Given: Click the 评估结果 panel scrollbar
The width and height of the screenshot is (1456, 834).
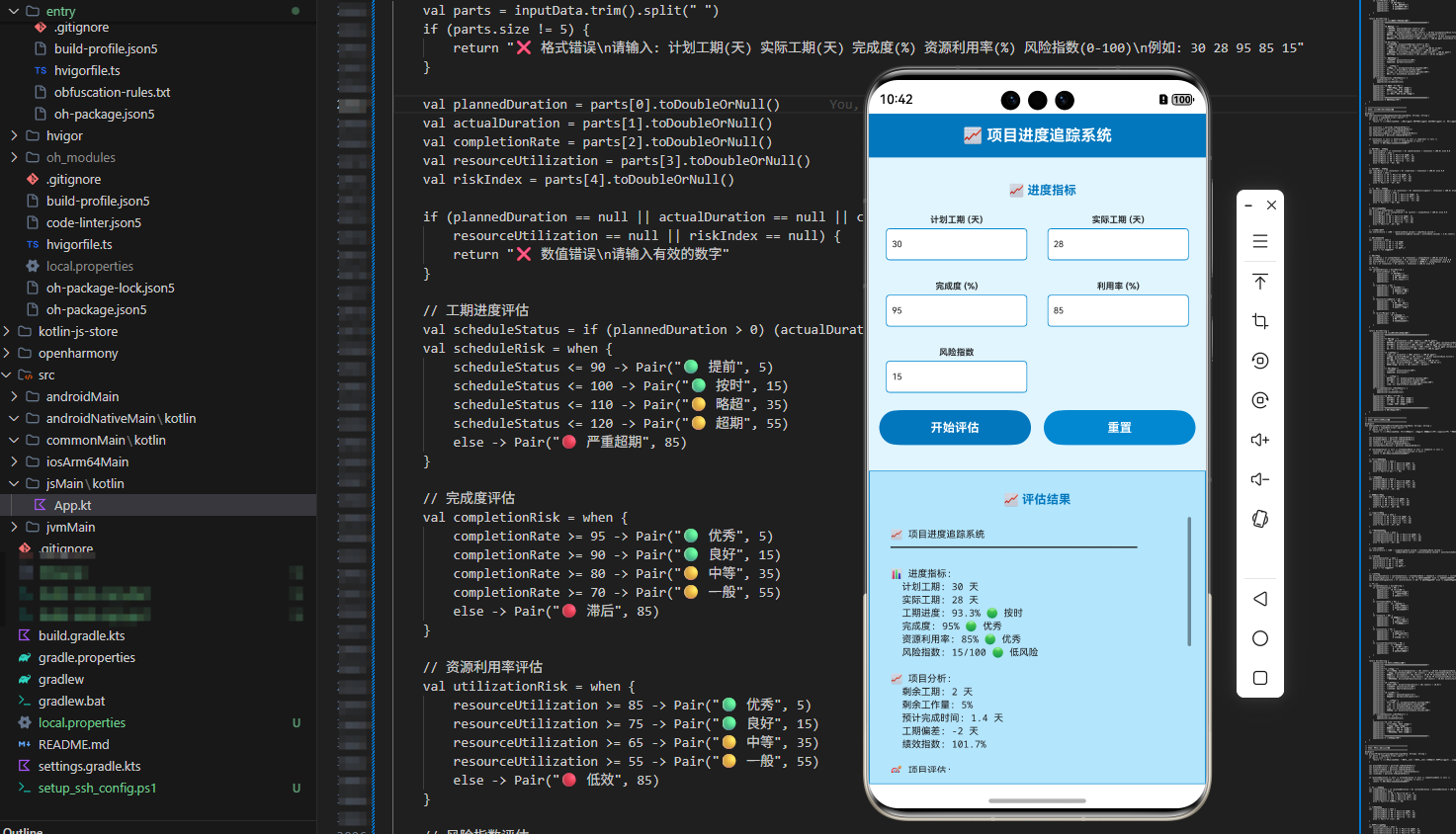Looking at the screenshot, I should [x=1189, y=581].
